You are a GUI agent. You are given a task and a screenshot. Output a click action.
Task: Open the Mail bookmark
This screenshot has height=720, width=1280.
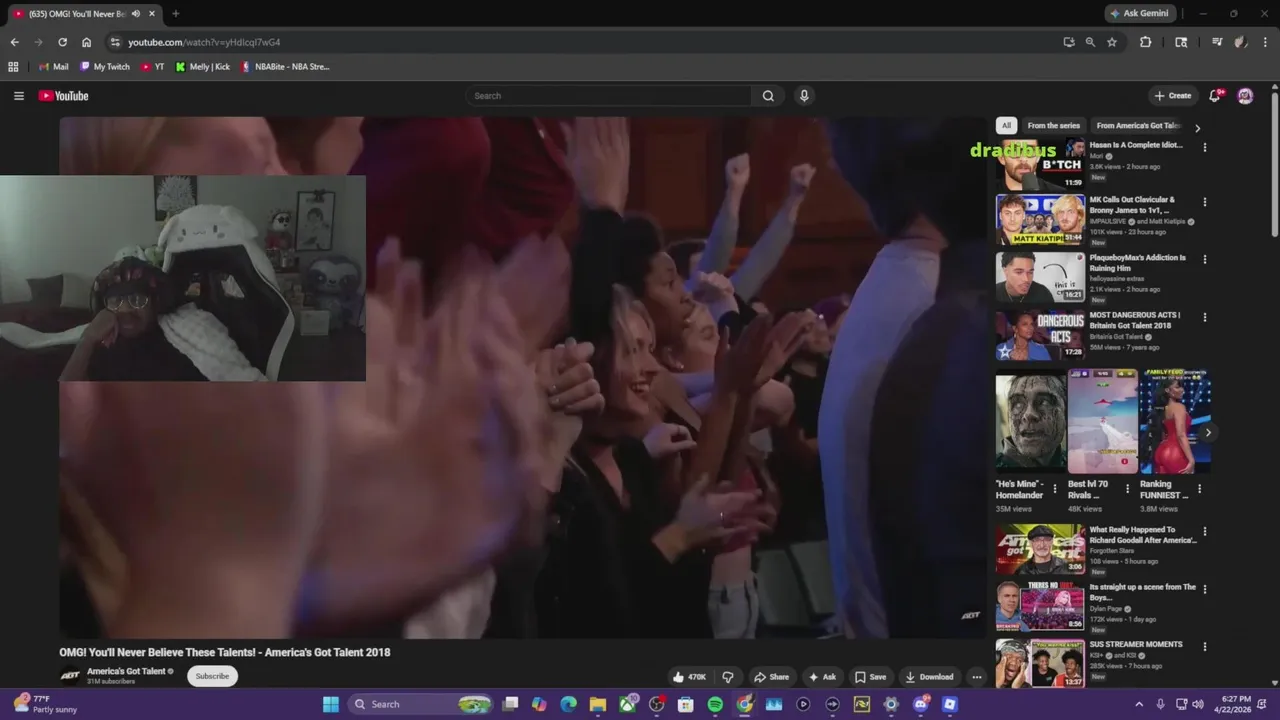(x=54, y=67)
